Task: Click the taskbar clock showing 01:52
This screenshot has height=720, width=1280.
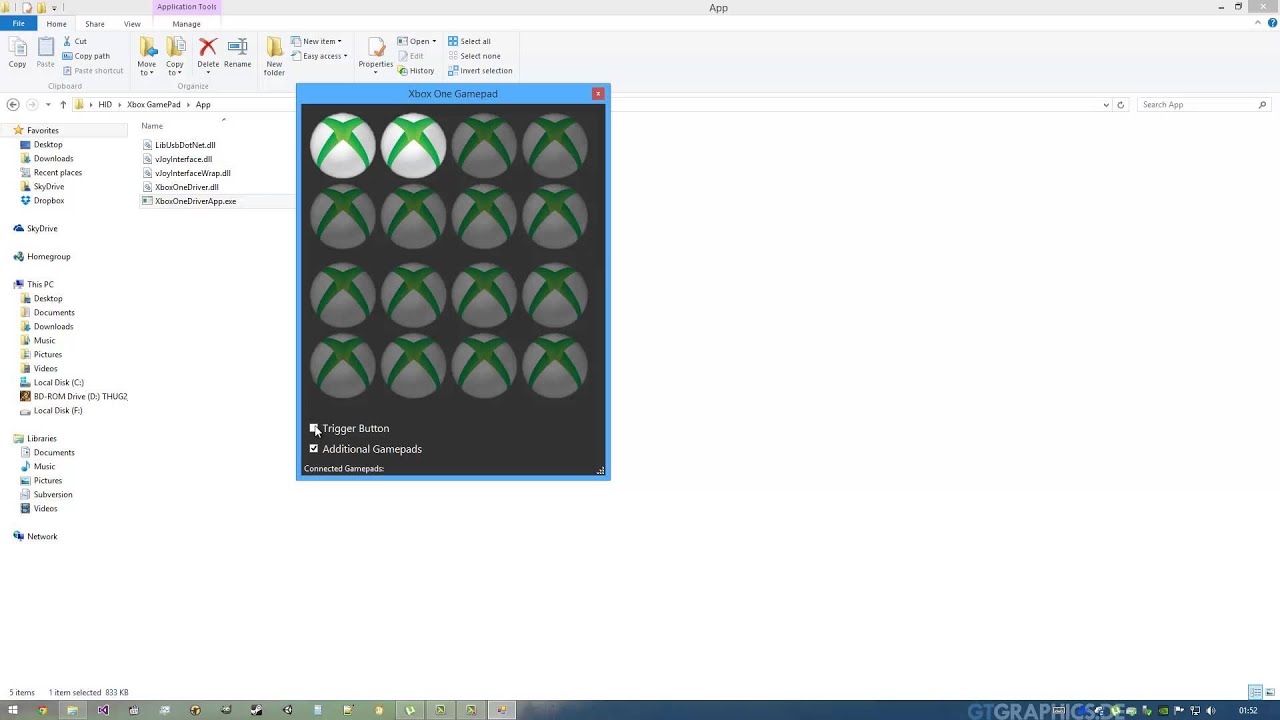Action: point(1248,710)
